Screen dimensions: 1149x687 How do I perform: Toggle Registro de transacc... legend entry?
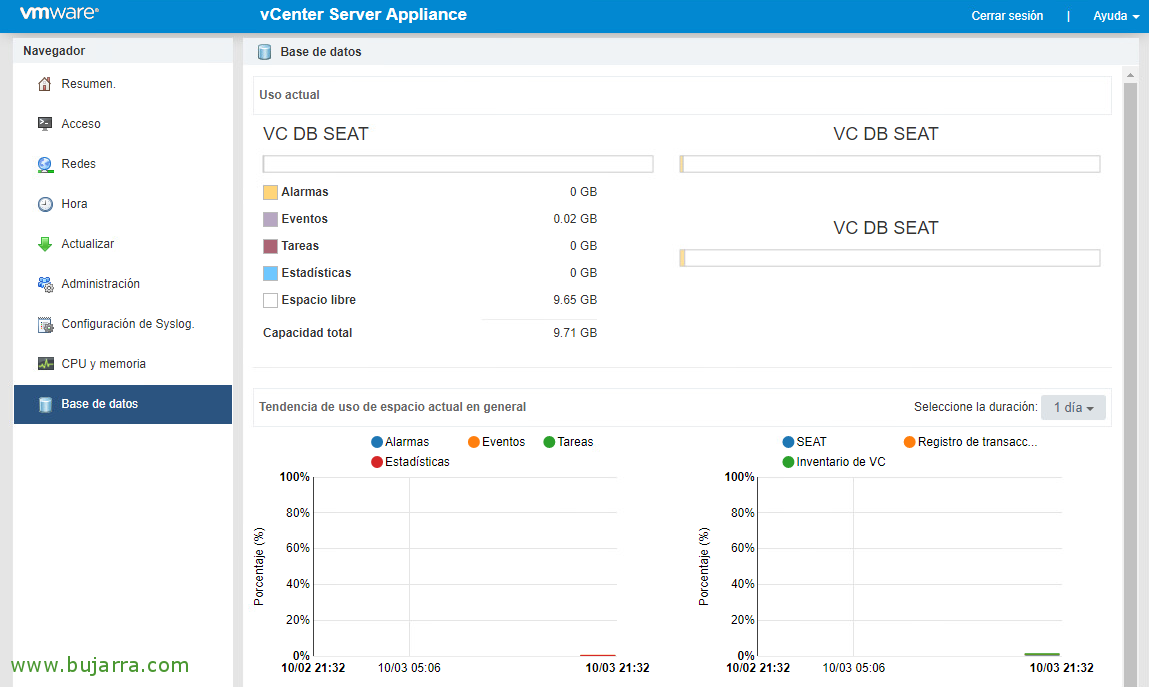(970, 442)
